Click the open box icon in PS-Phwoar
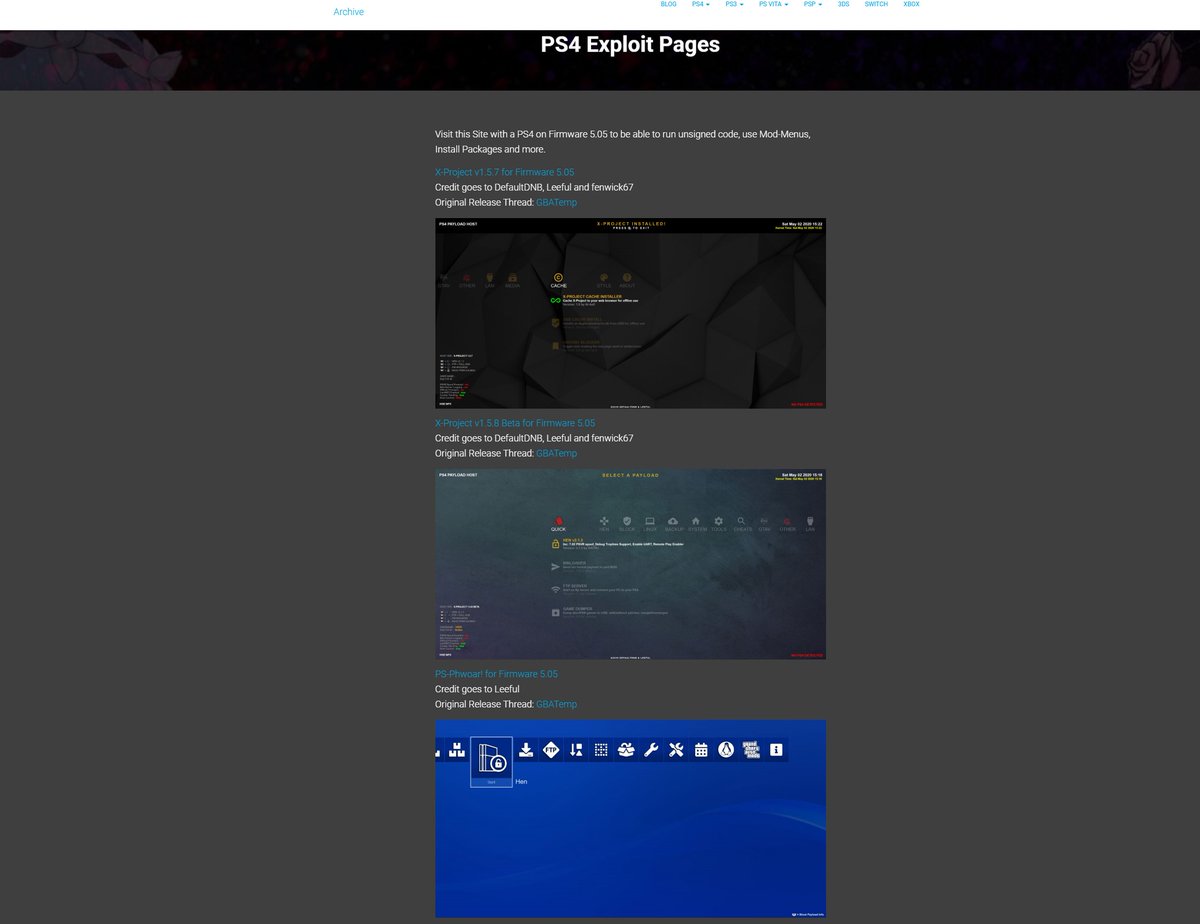 click(x=626, y=750)
